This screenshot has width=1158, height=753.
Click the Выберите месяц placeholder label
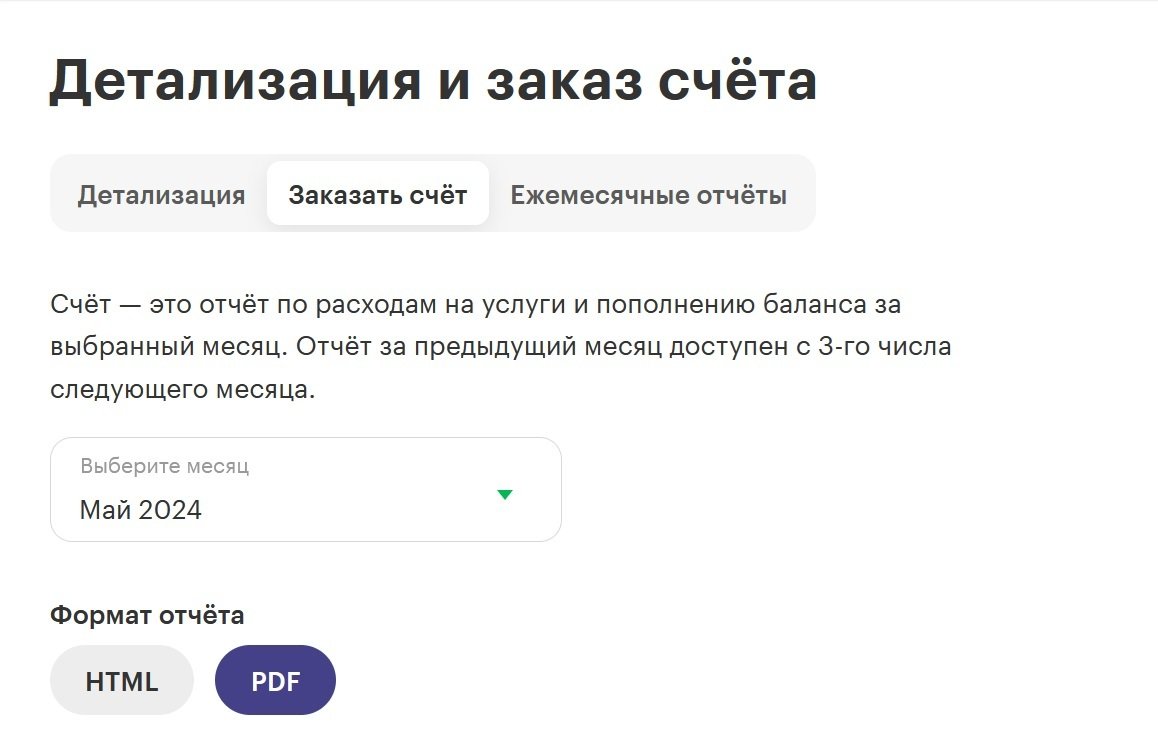(164, 466)
